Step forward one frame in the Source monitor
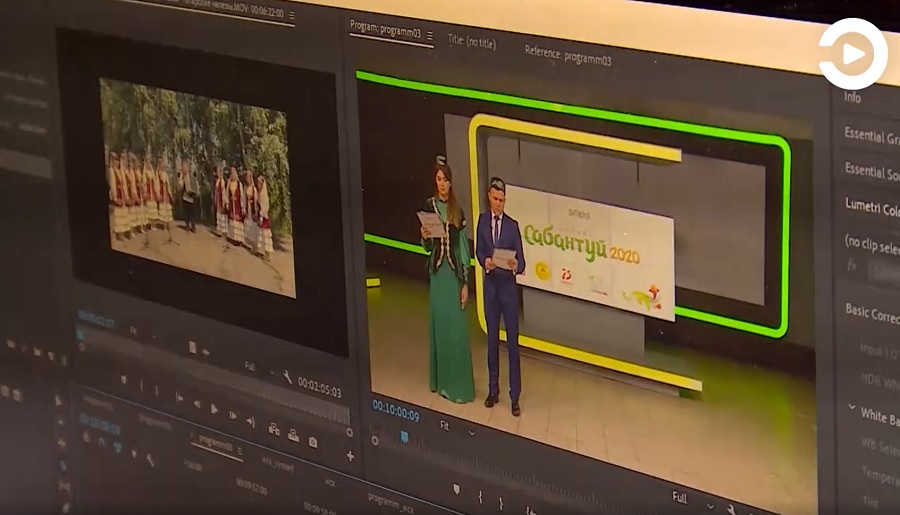This screenshot has height=515, width=900. [232, 415]
